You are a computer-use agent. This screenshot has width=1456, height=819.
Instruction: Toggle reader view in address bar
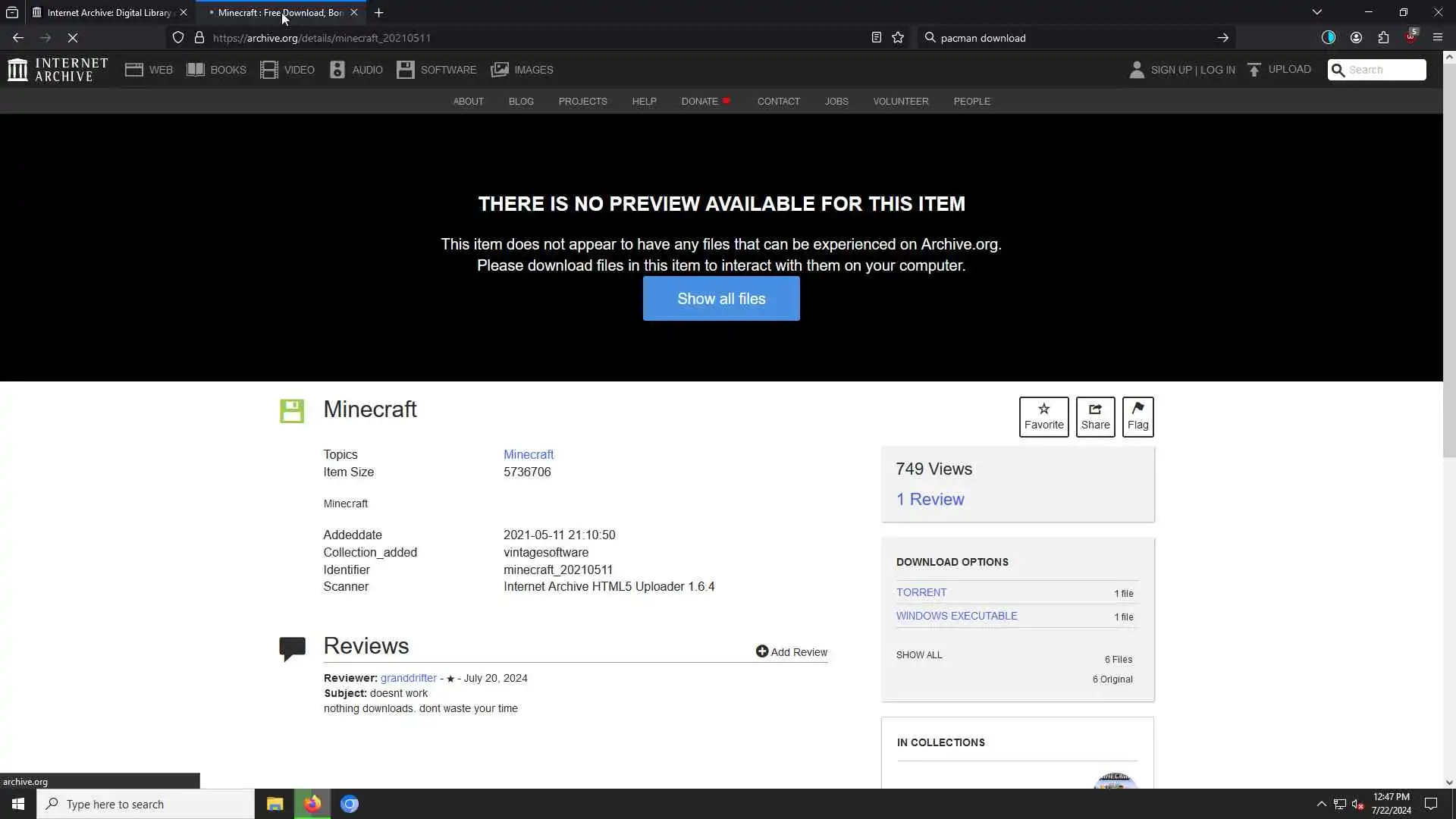(x=876, y=38)
